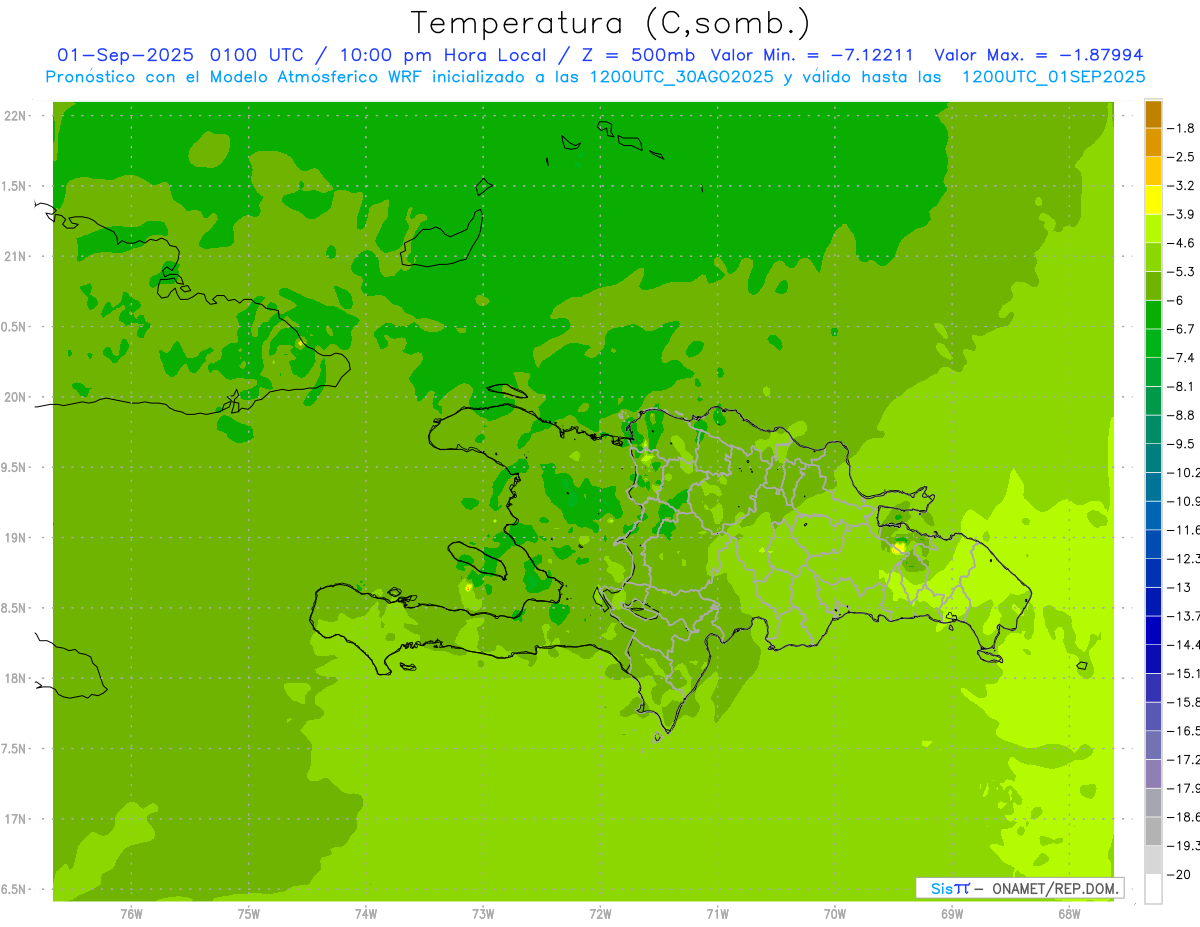1200x927 pixels.
Task: Click the '74W' longitude label
Action: point(366,914)
